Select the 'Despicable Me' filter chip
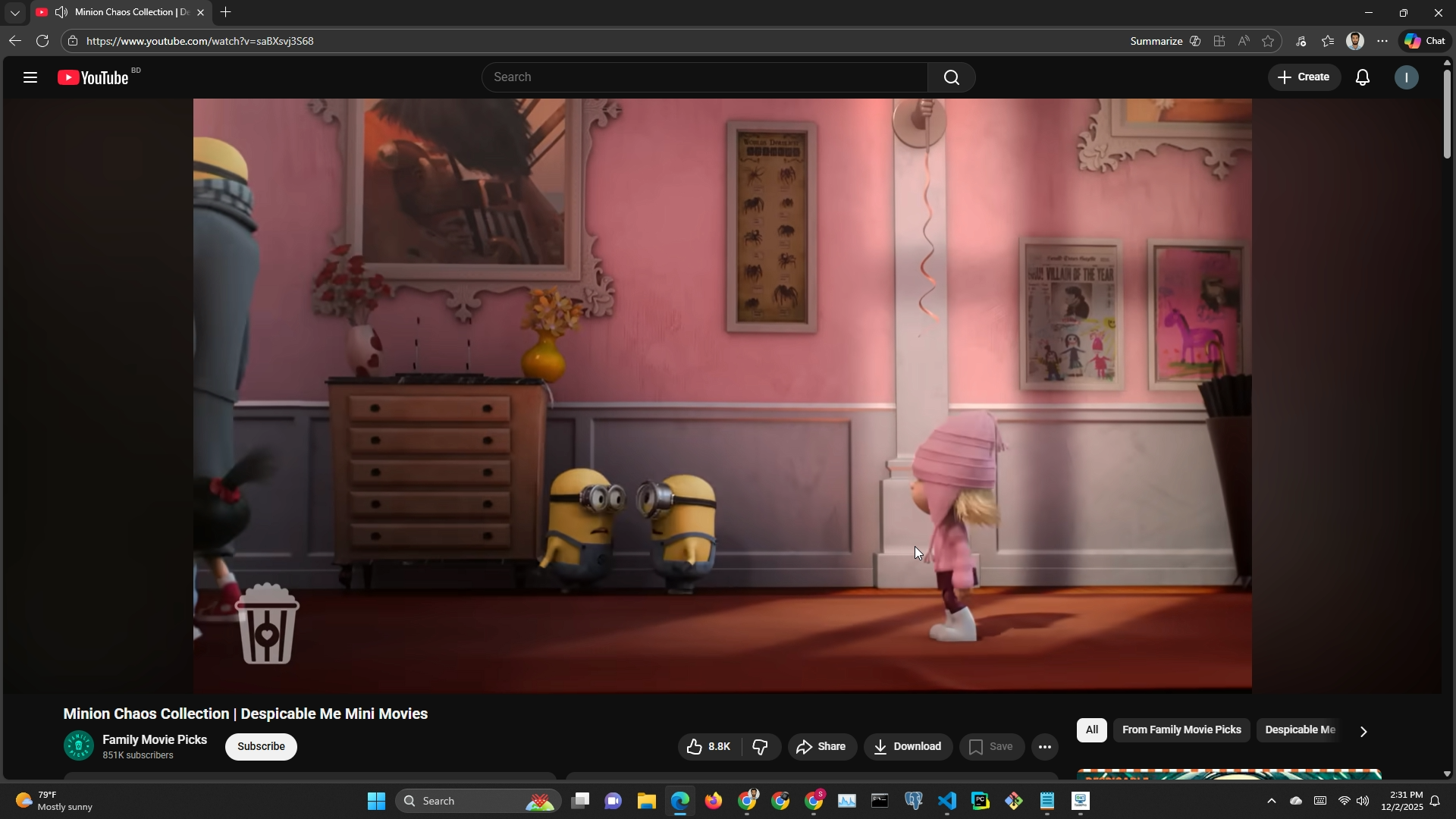This screenshot has width=1456, height=819. (x=1299, y=730)
